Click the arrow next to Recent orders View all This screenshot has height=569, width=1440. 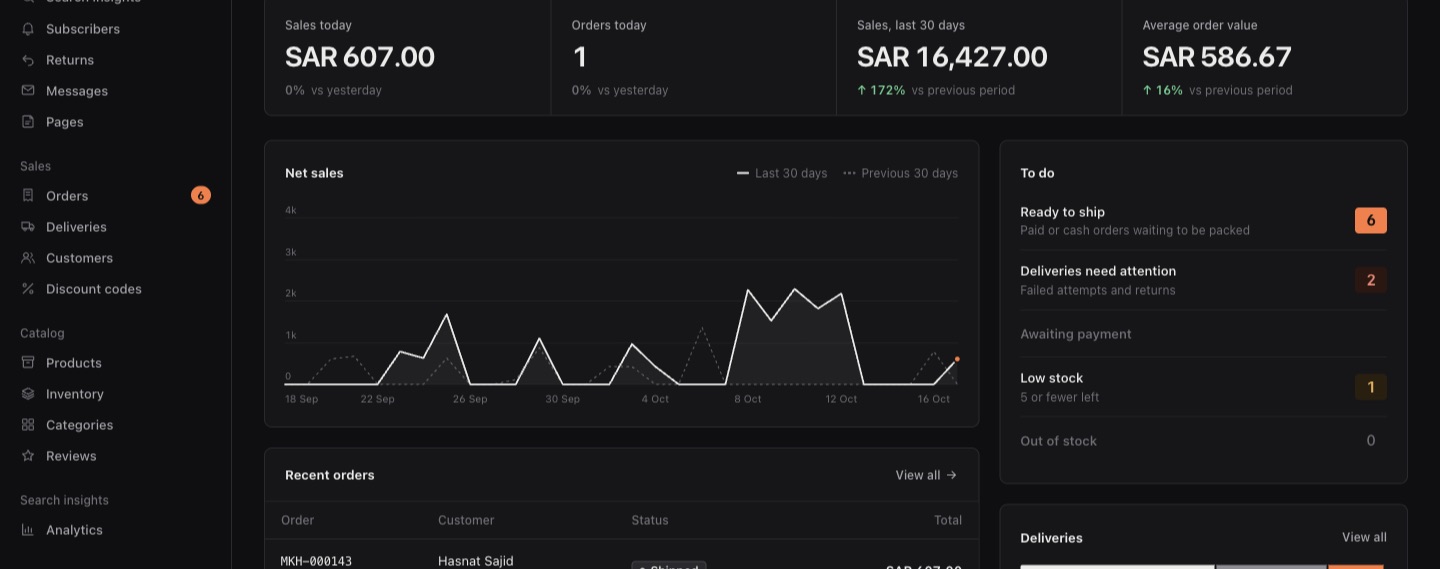(952, 475)
